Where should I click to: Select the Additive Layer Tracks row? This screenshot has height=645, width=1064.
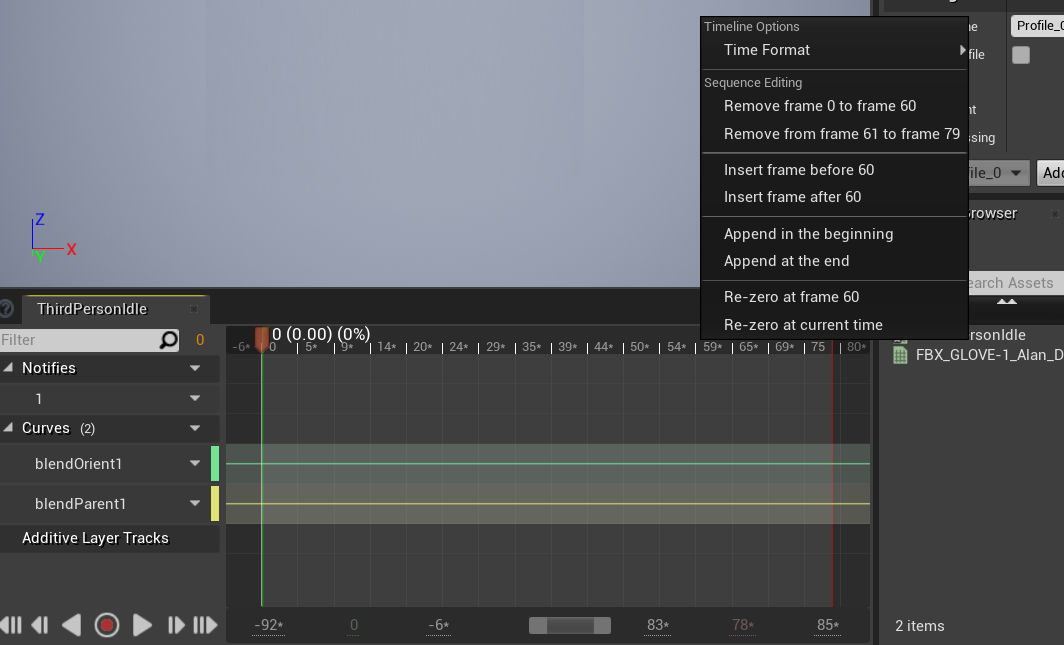point(109,538)
